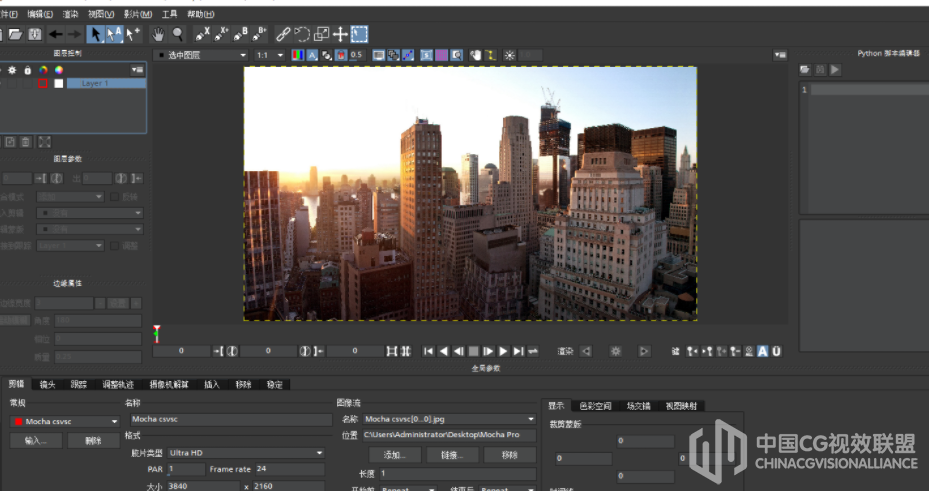Select the Add X-Spline (X+) pen tool
929x491 pixels.
[x=222, y=34]
